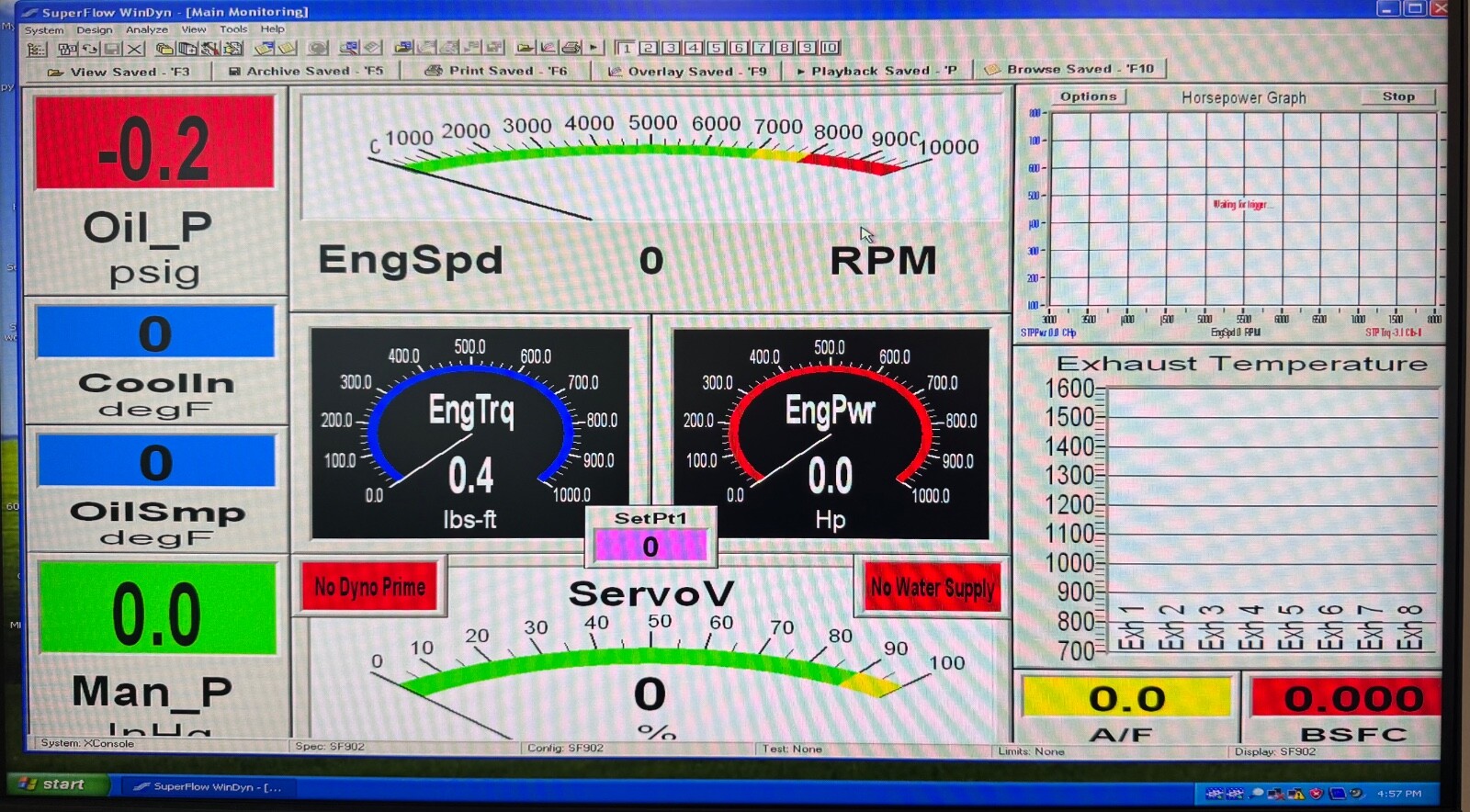1470x812 pixels.
Task: Open the Options button on Horsepower Graph
Action: tap(1088, 96)
